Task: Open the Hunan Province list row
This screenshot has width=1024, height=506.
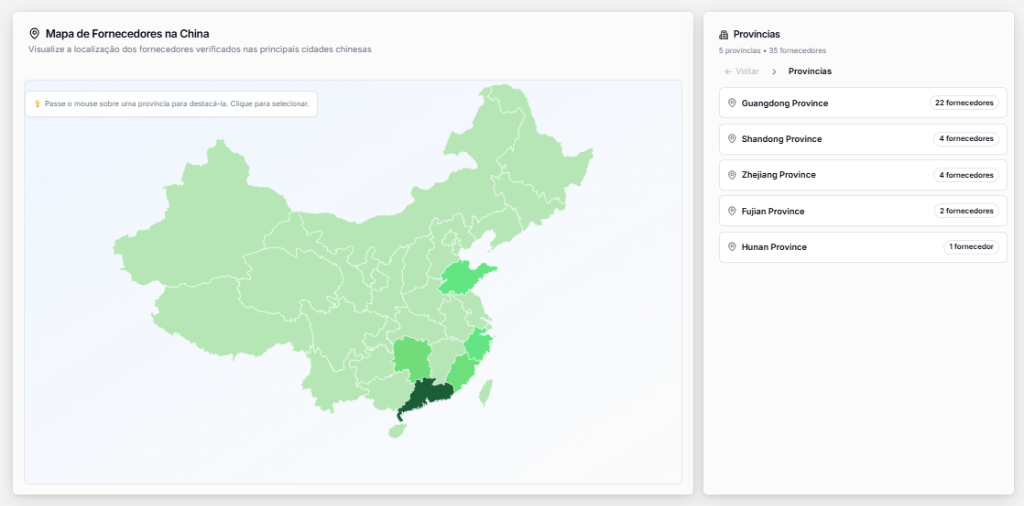Action: click(863, 247)
